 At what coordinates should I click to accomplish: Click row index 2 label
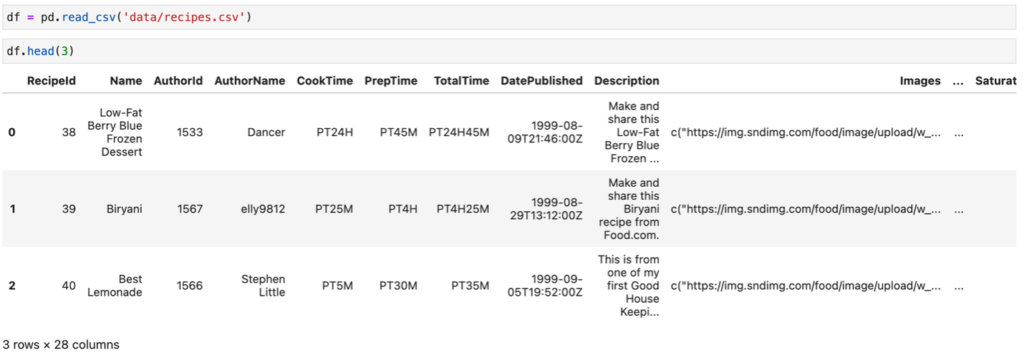tap(11, 285)
